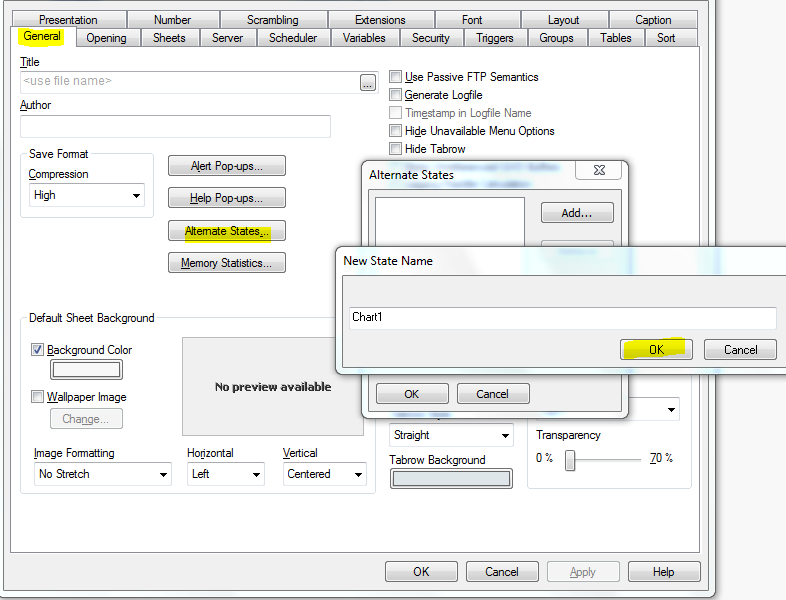Viewport: 786px width, 600px height.
Task: Close the Alternate States dialog
Action: click(599, 170)
